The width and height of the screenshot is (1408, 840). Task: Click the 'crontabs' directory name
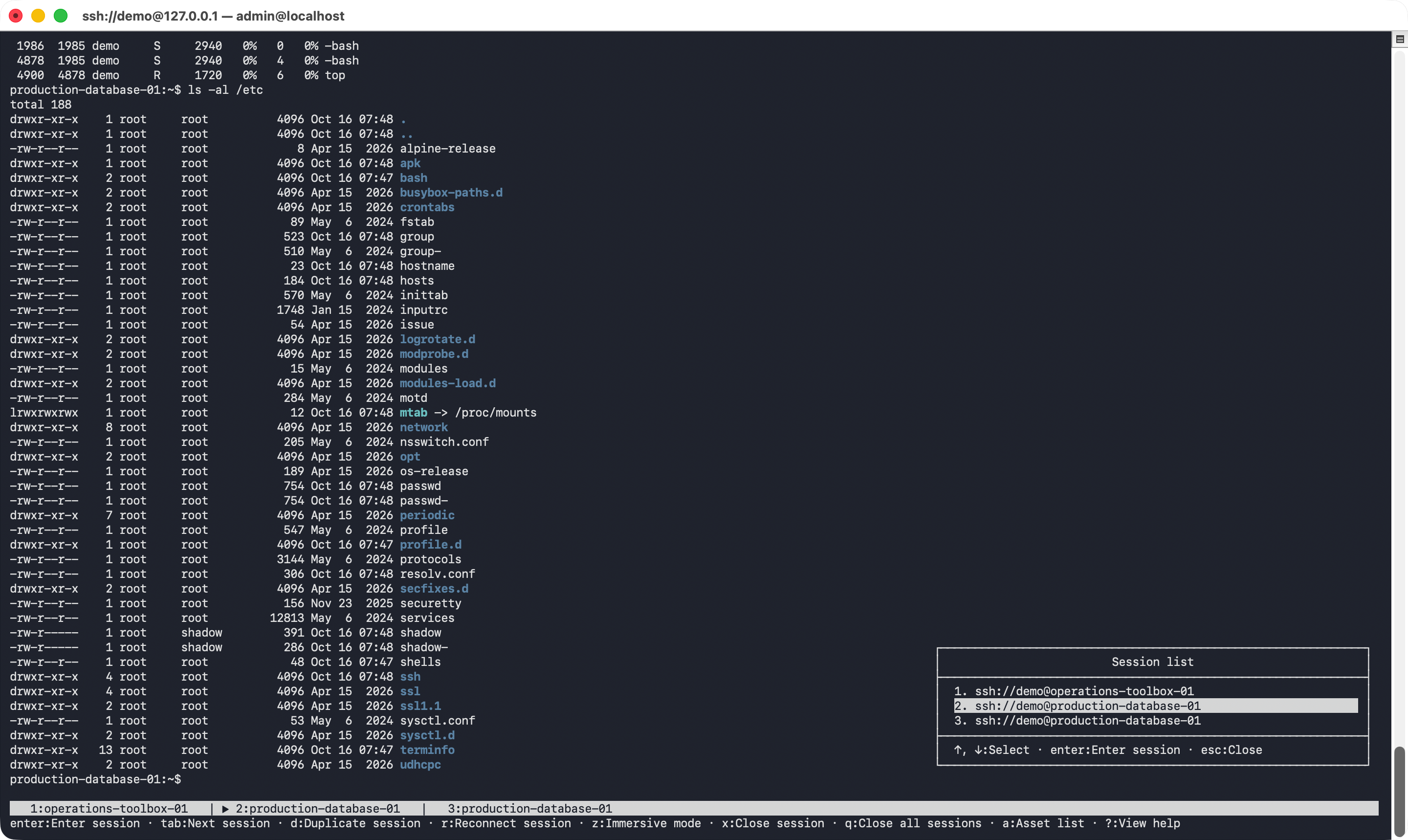[427, 207]
